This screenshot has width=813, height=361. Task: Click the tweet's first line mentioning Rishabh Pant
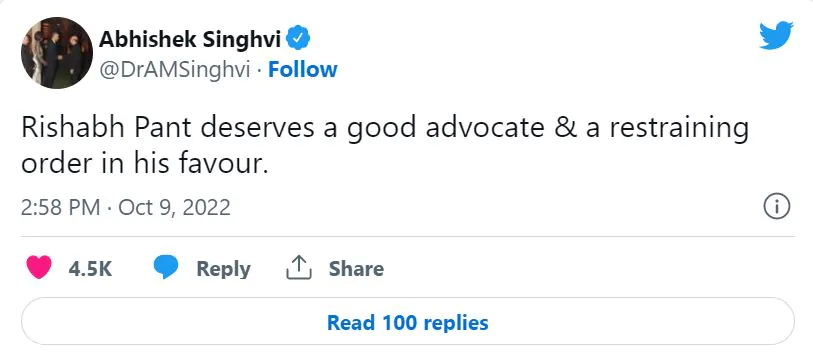[385, 129]
